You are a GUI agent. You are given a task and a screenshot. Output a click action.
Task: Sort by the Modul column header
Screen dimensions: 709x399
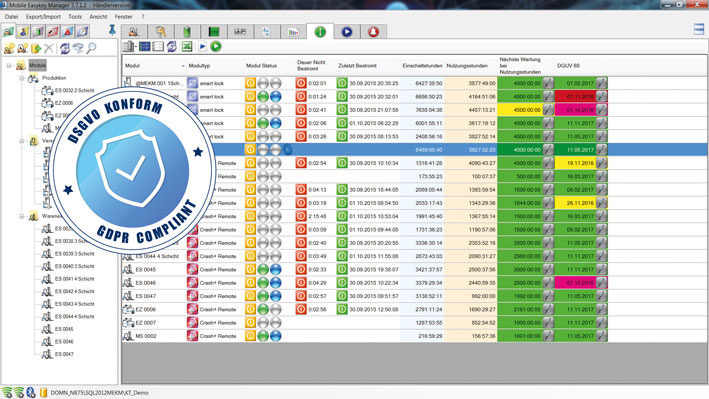point(154,66)
